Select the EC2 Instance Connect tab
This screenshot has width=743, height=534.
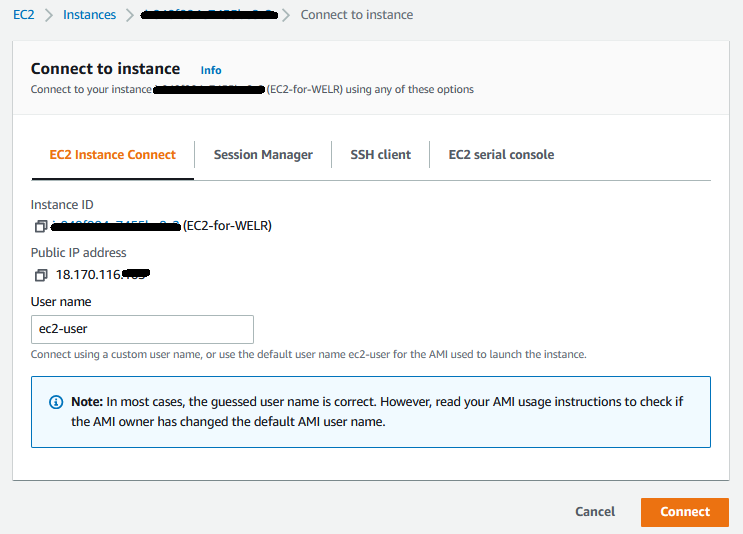pyautogui.click(x=112, y=155)
